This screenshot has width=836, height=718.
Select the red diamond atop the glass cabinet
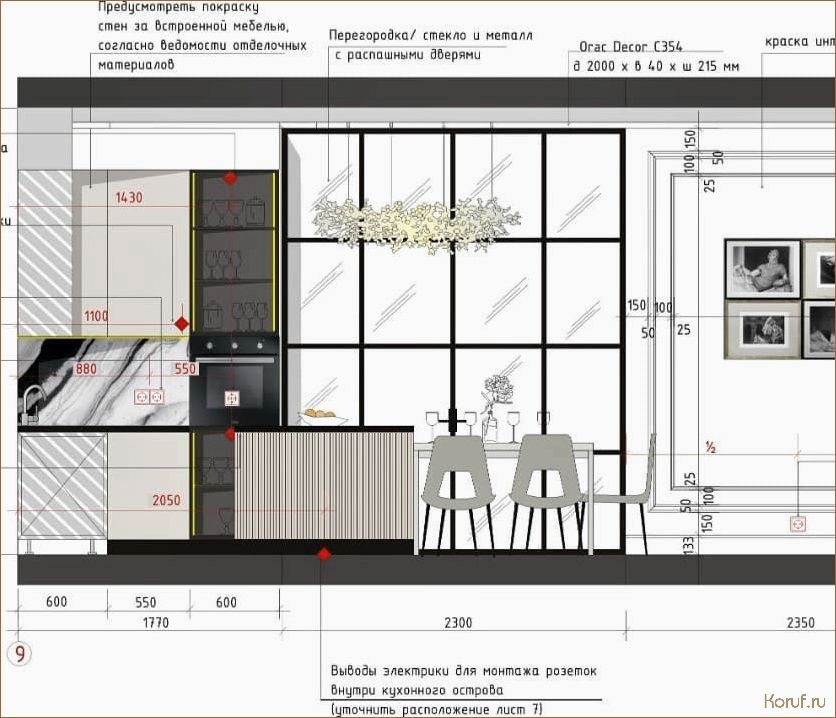point(230,178)
